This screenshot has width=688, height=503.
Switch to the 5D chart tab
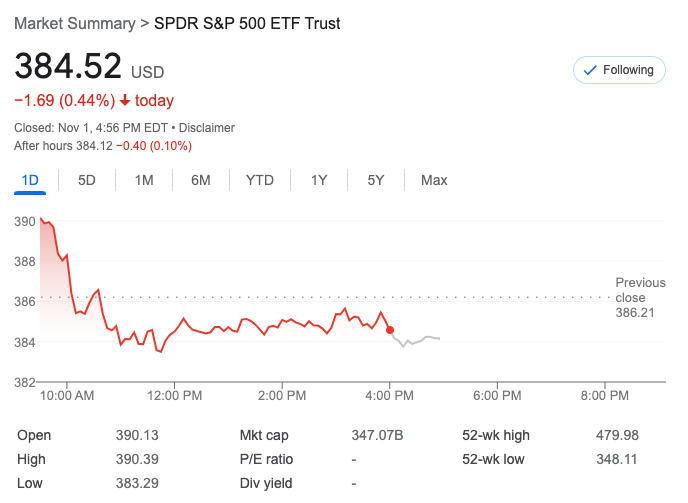click(x=87, y=180)
